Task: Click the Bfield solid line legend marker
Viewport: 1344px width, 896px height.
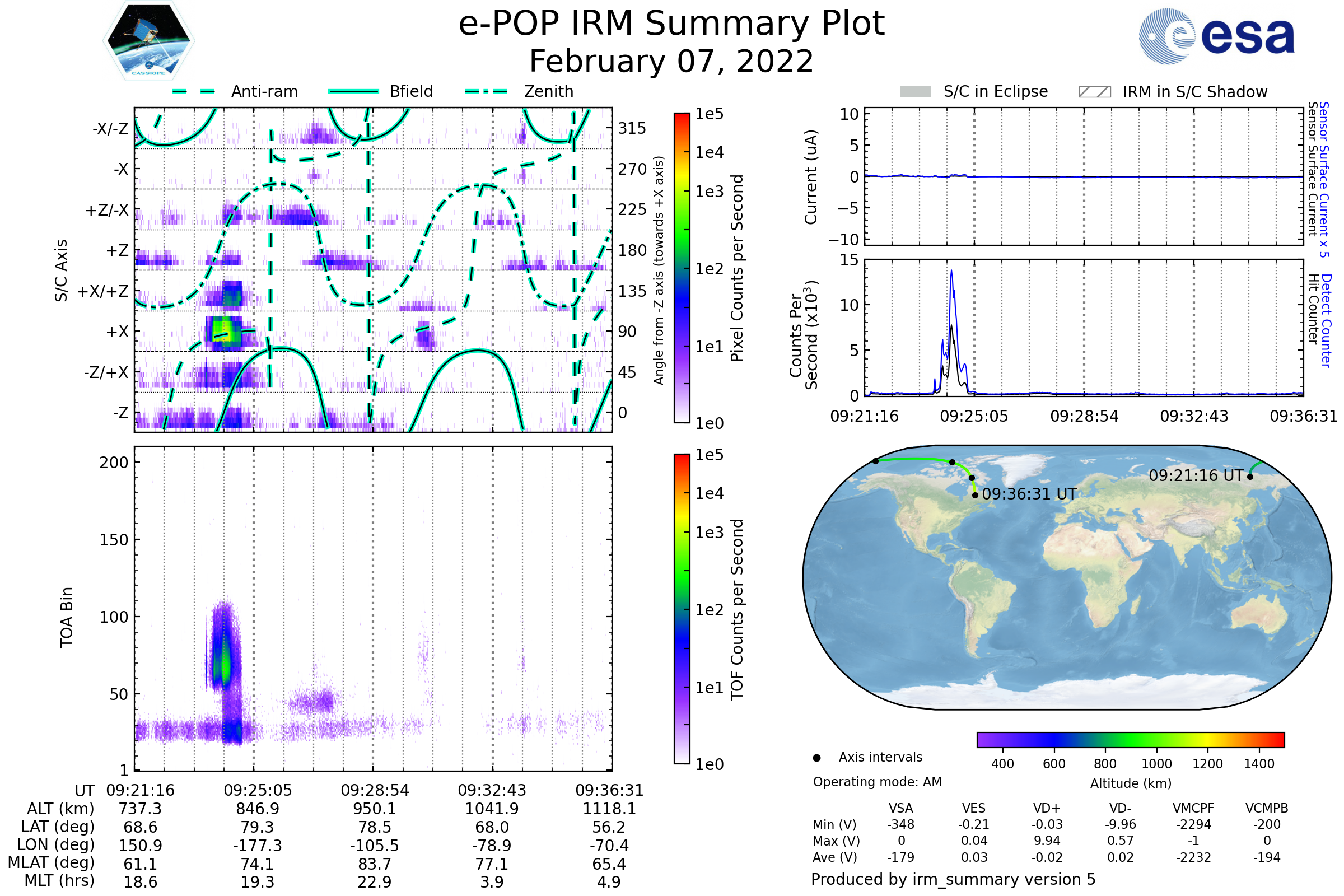Action: click(x=353, y=91)
